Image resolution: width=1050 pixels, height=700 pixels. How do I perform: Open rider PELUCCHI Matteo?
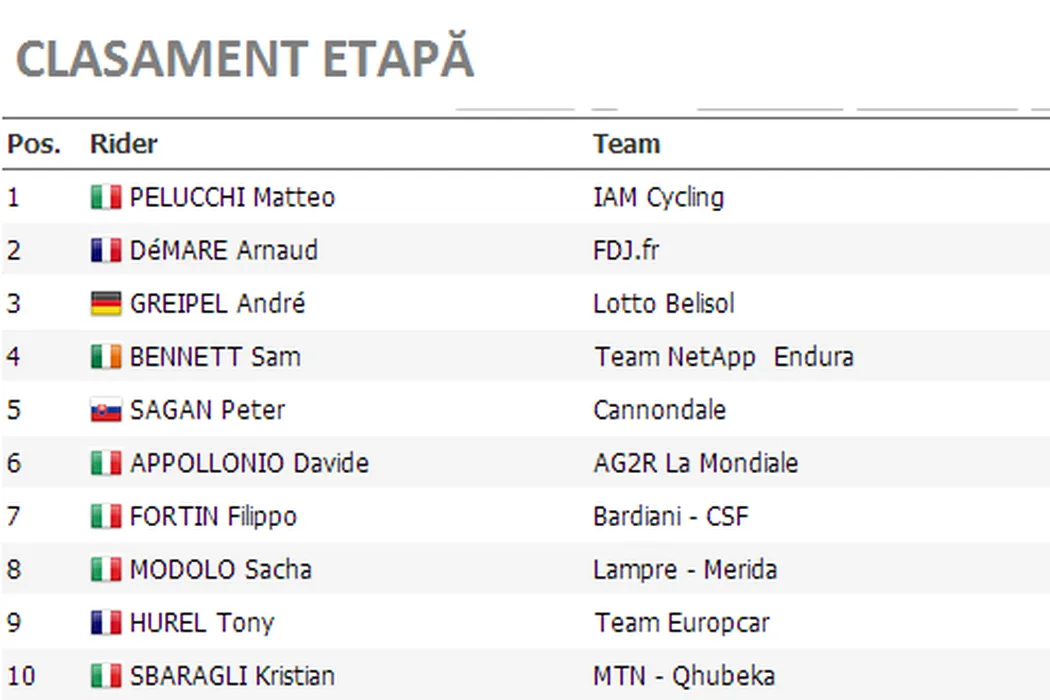(x=232, y=197)
